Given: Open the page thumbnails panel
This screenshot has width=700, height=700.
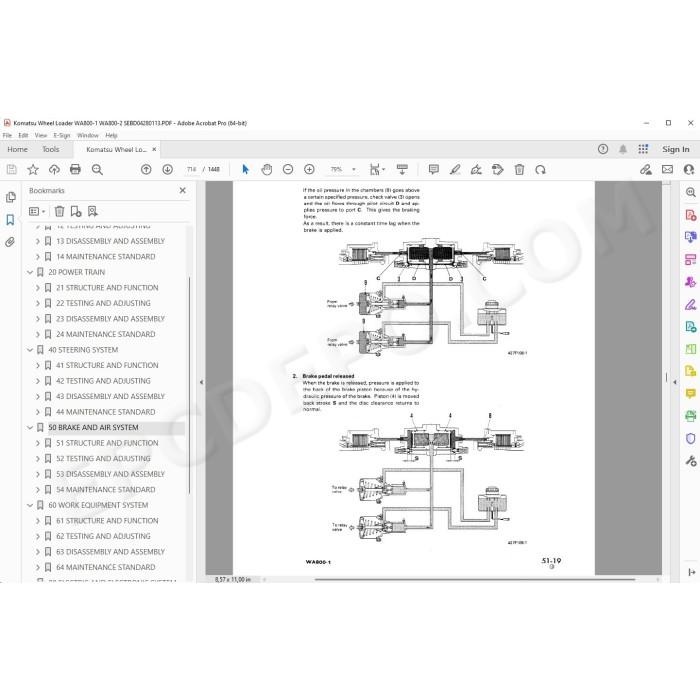Looking at the screenshot, I should (x=11, y=197).
